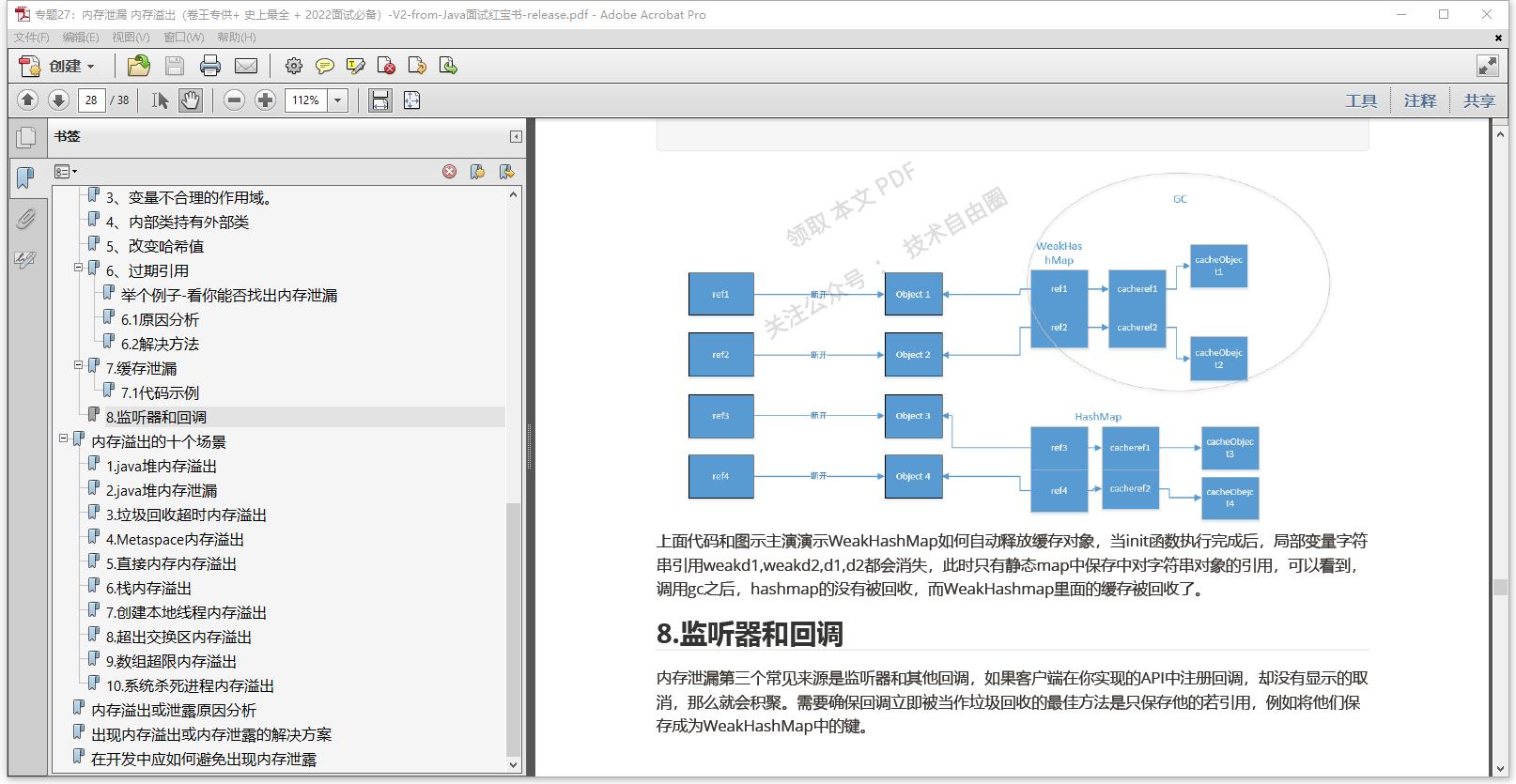Show the bookmarks panel icon
The image size is (1516, 784).
[25, 177]
